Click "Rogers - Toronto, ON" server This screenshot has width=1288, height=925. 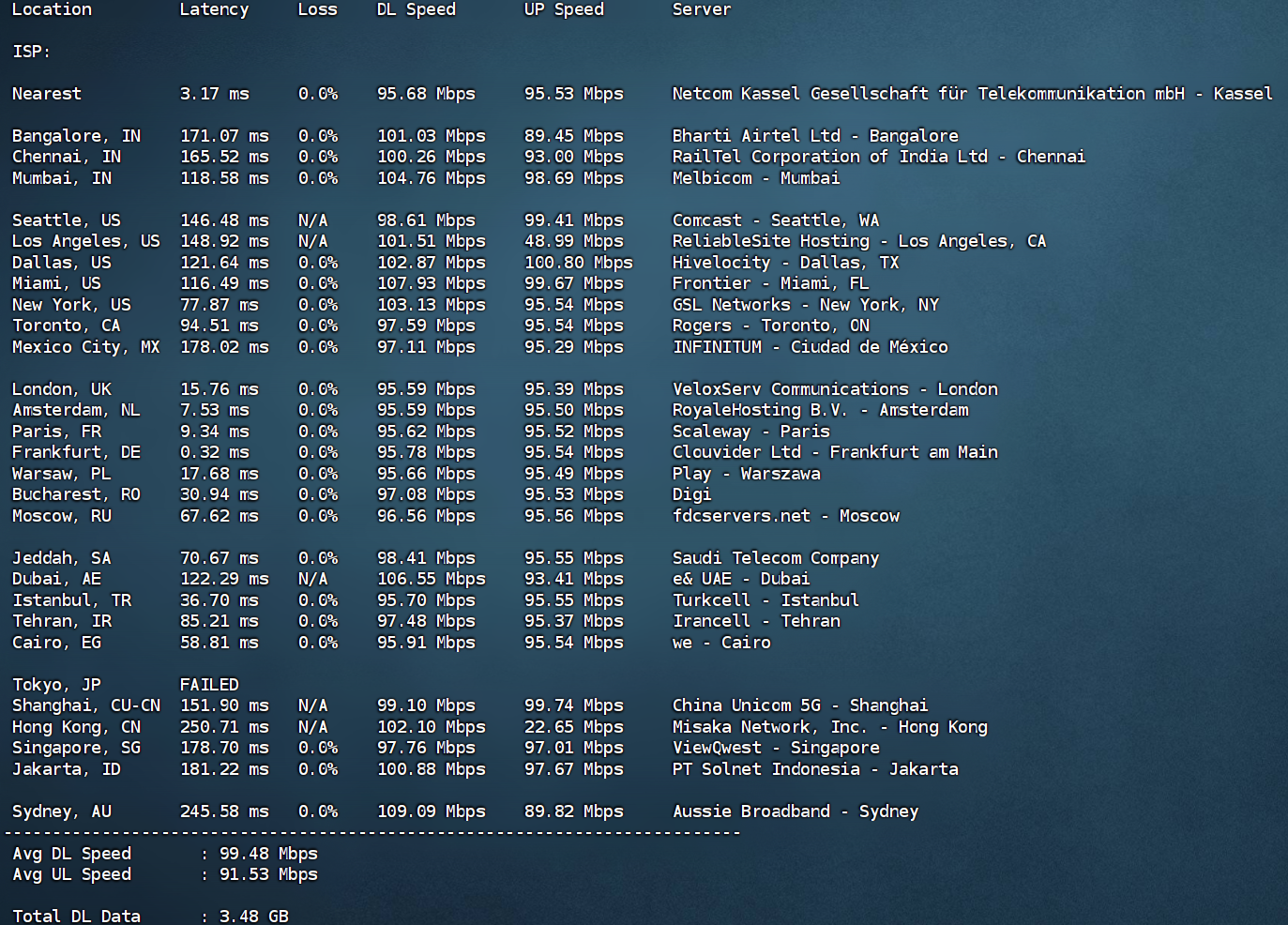click(x=771, y=326)
